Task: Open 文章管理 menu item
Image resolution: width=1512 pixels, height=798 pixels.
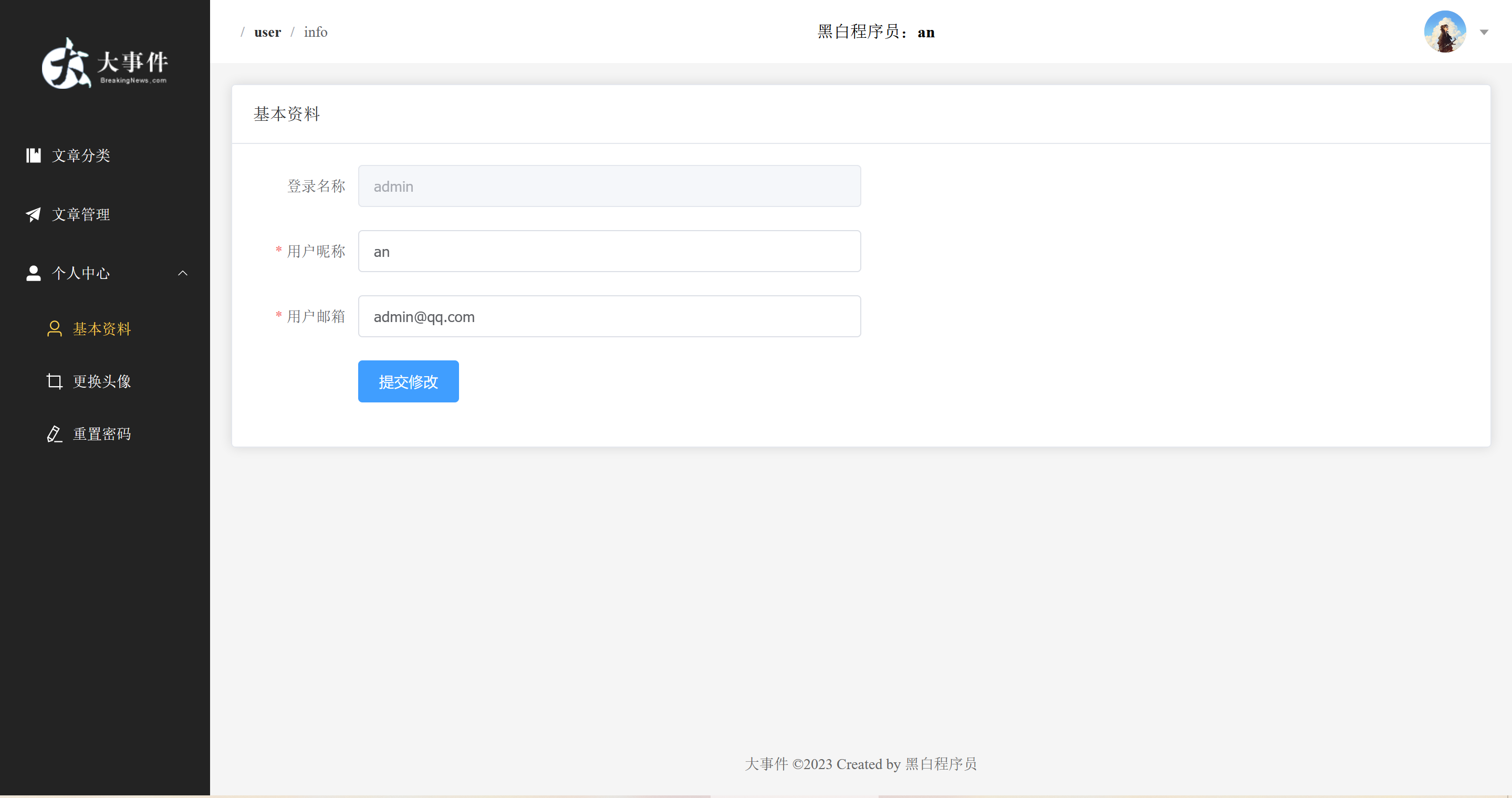Action: [x=81, y=214]
